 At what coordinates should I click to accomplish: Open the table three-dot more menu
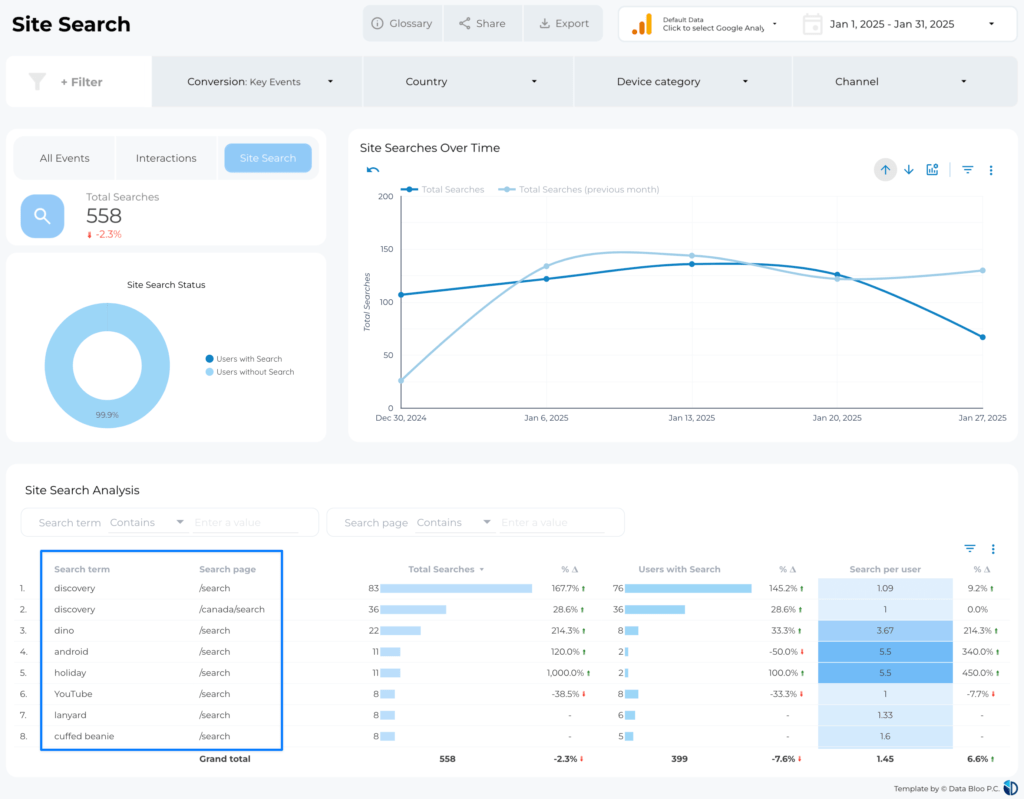[993, 549]
